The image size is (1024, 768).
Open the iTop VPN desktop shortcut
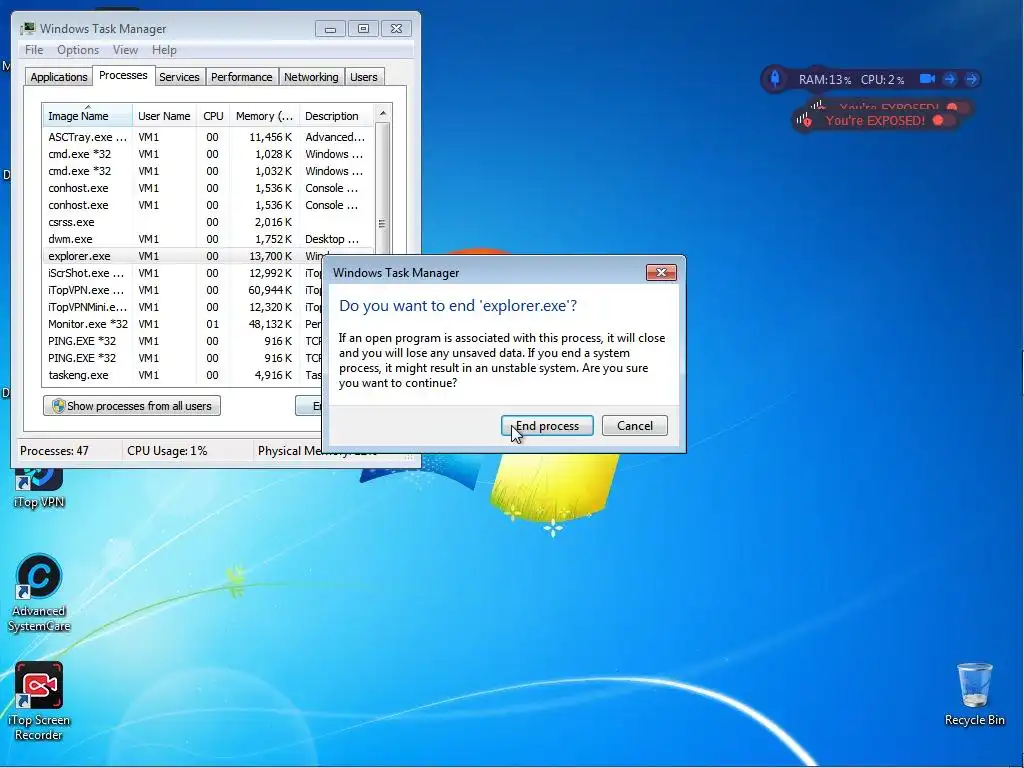coord(39,488)
